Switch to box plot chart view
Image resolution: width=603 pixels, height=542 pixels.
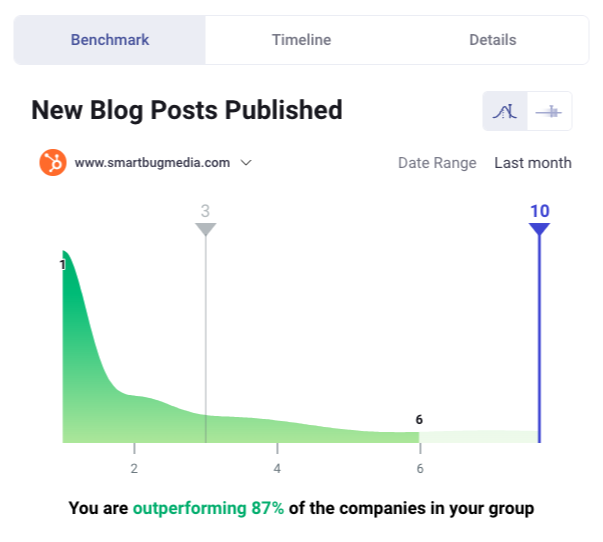click(x=549, y=112)
